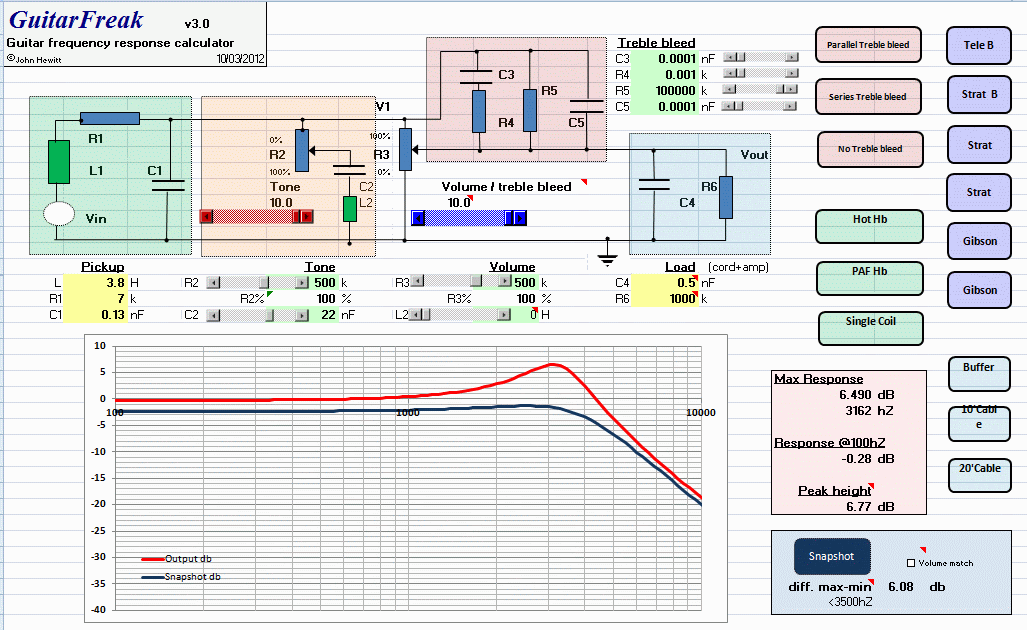Click the R2 scrollbar thumb
The image size is (1027, 630).
pos(264,282)
